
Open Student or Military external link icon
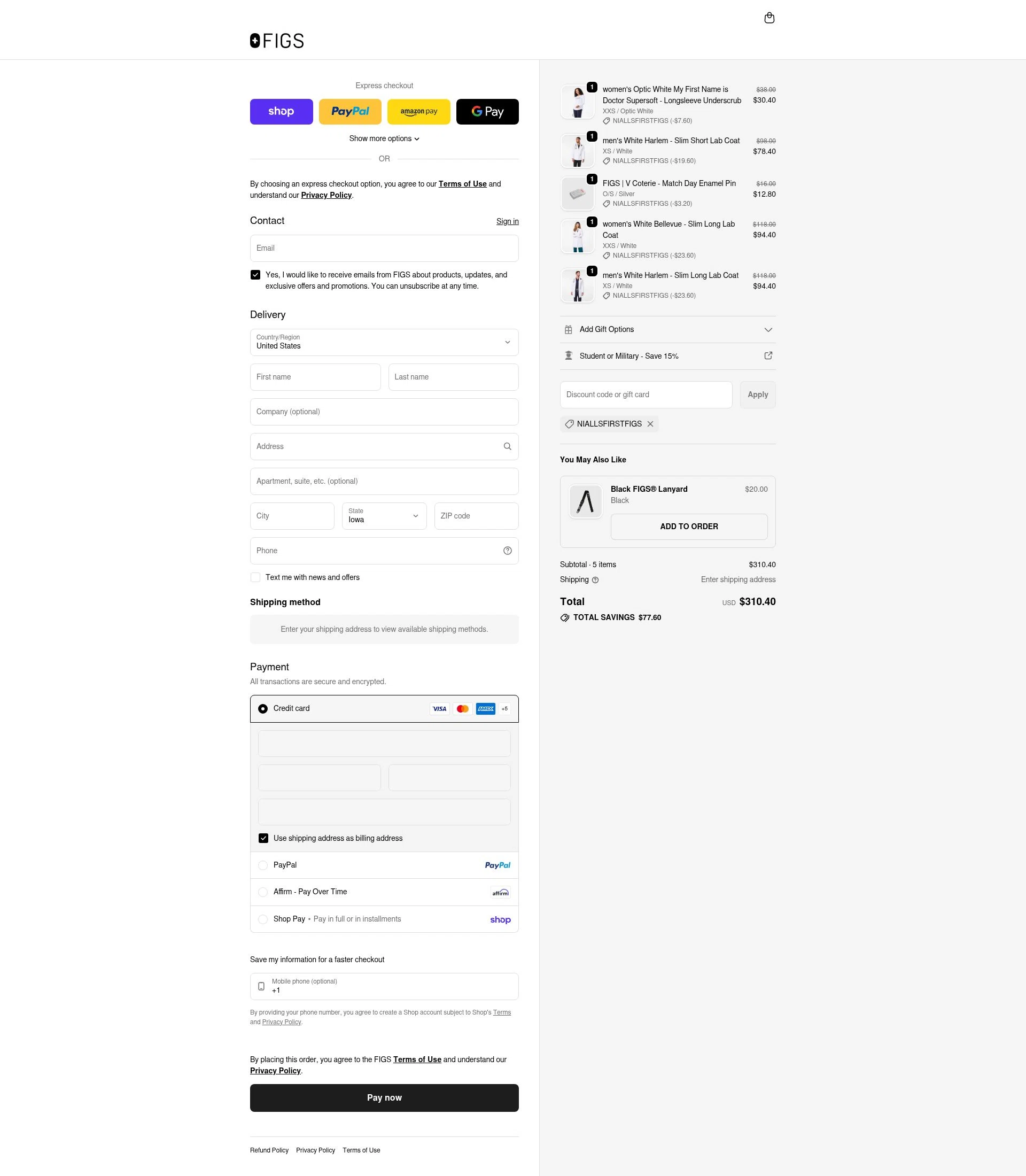(768, 355)
